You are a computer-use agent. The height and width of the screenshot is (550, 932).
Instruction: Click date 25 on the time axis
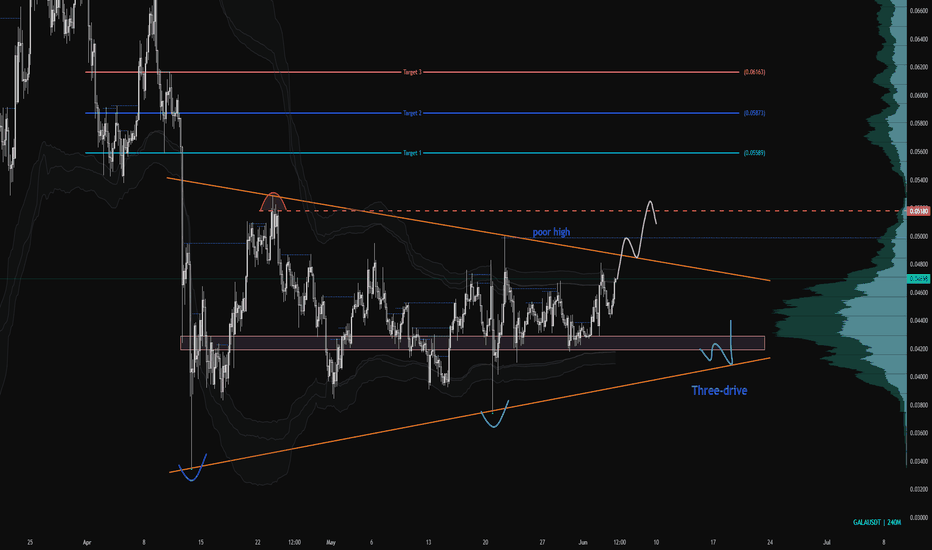[30, 542]
